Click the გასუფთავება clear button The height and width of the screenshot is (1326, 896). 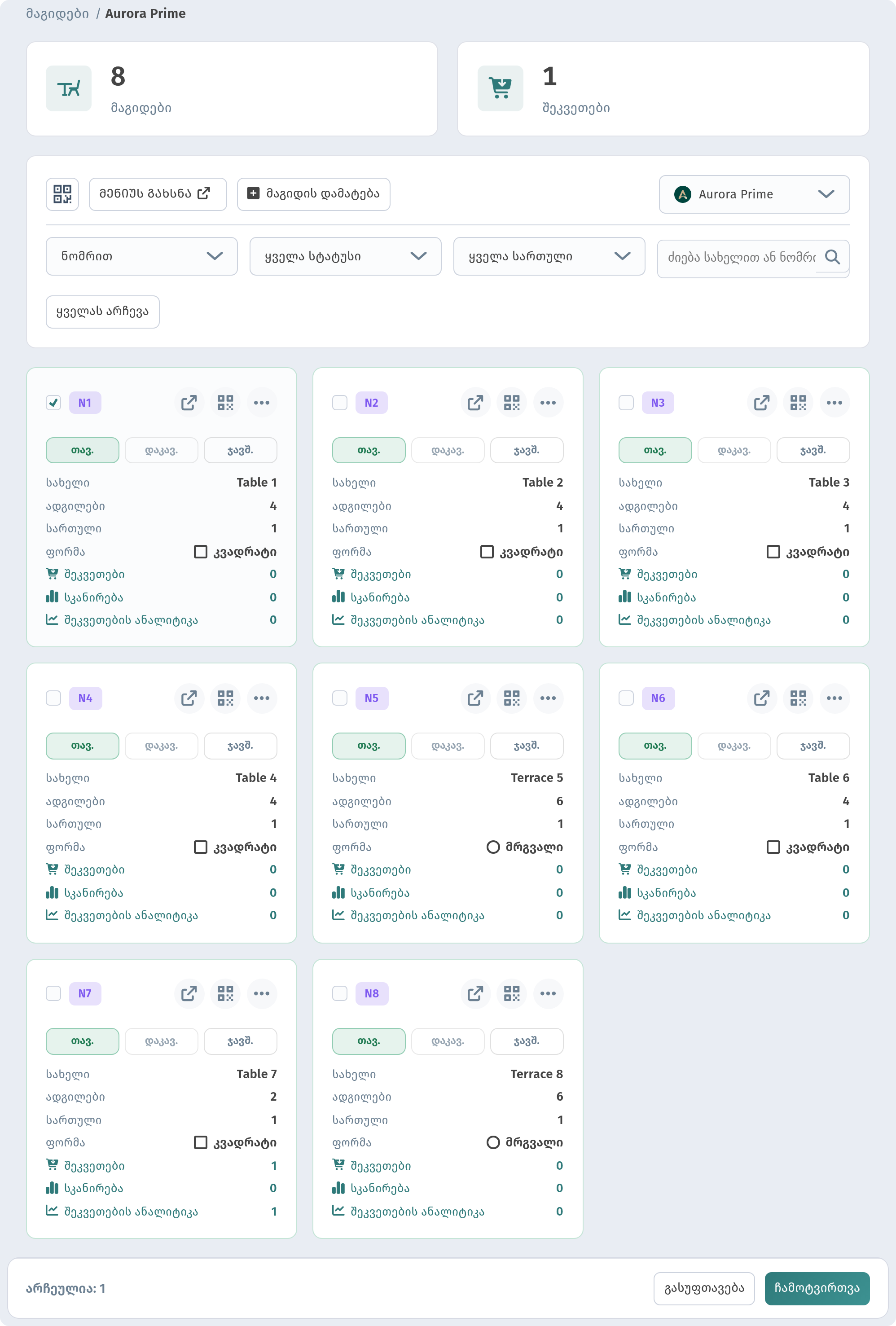(x=704, y=1289)
